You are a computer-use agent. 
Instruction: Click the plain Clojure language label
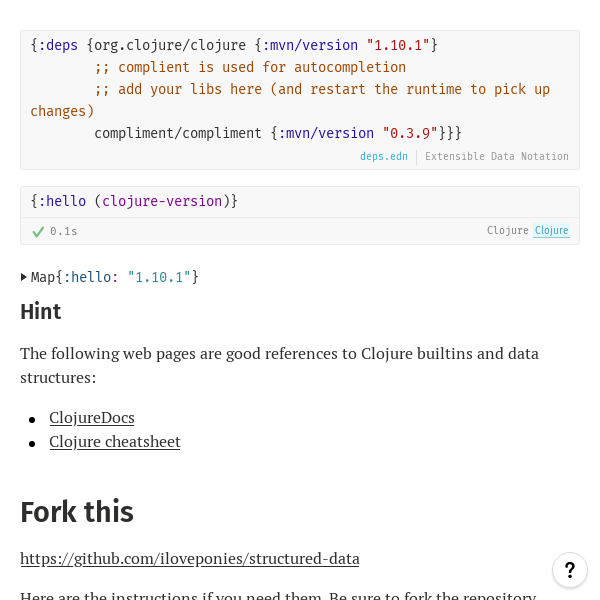tap(507, 231)
